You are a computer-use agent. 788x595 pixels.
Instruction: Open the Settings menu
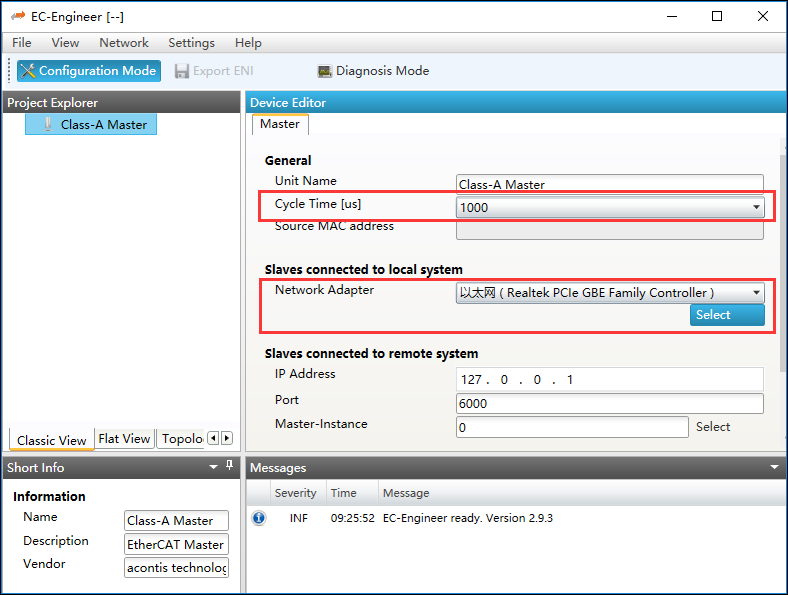[x=191, y=43]
